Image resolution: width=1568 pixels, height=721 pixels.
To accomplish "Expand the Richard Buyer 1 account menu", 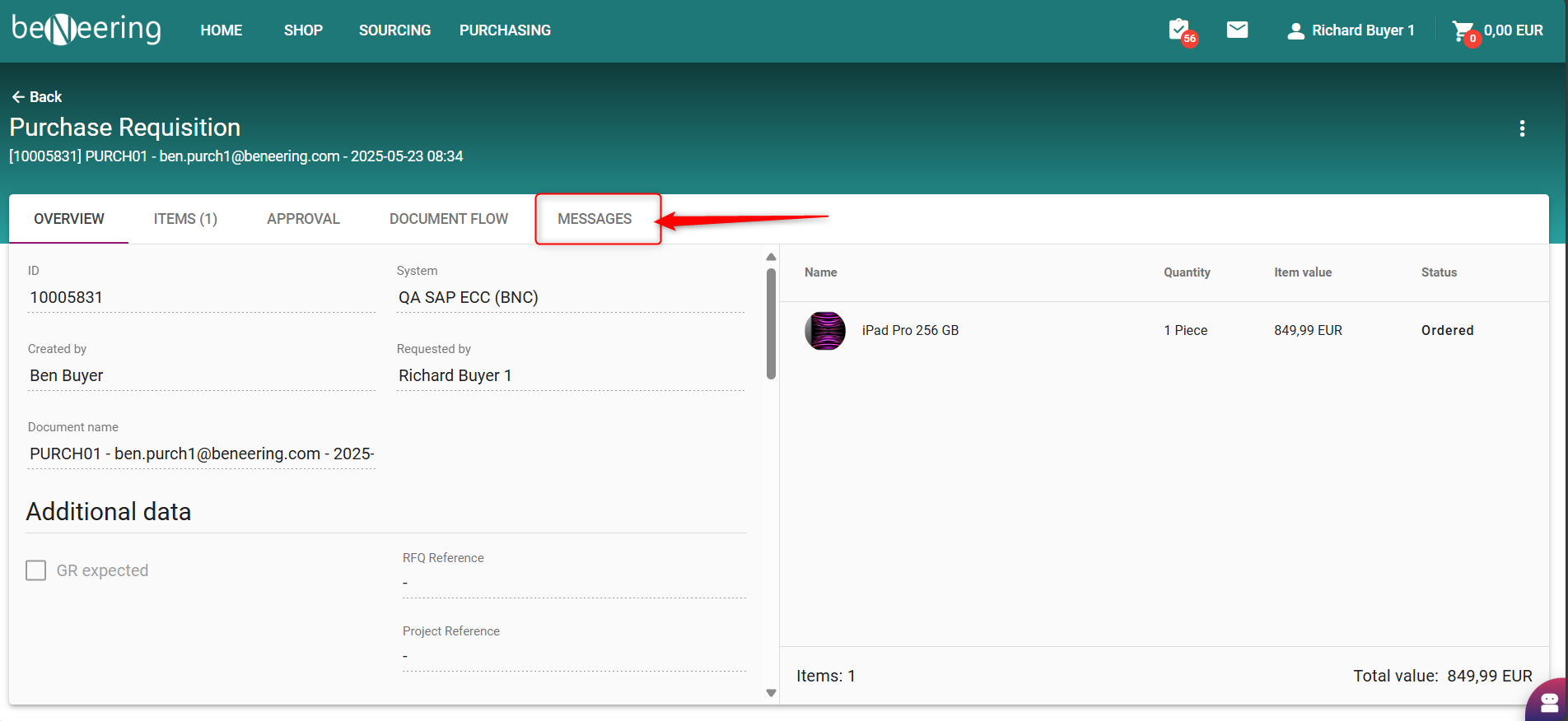I will (x=1362, y=30).
